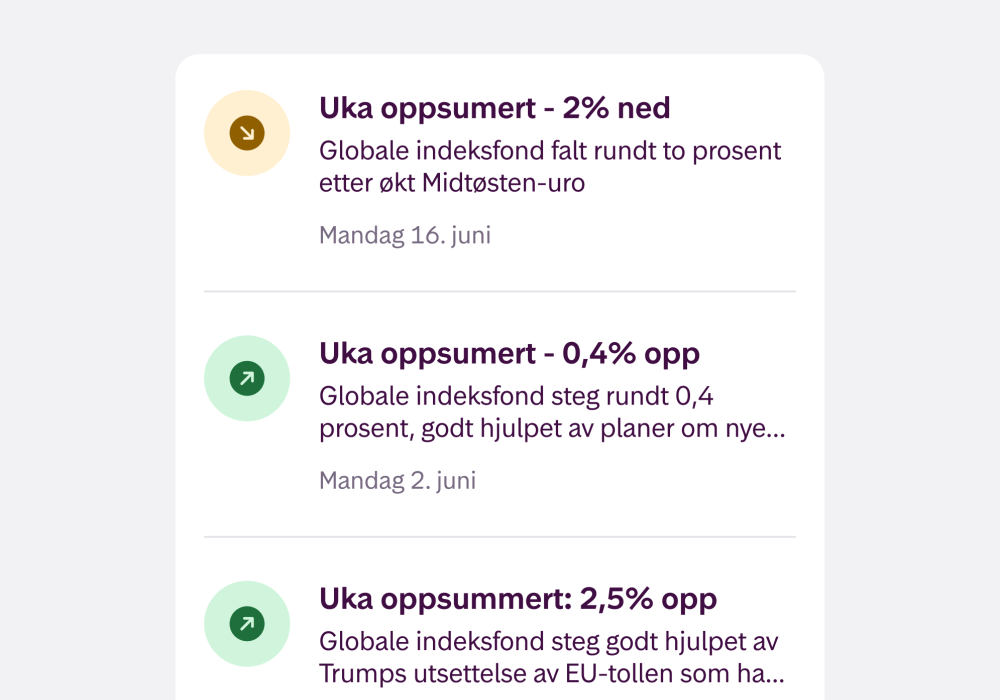The image size is (1000, 700).
Task: Click divider line below Mandag 2. juni
Action: tap(499, 537)
